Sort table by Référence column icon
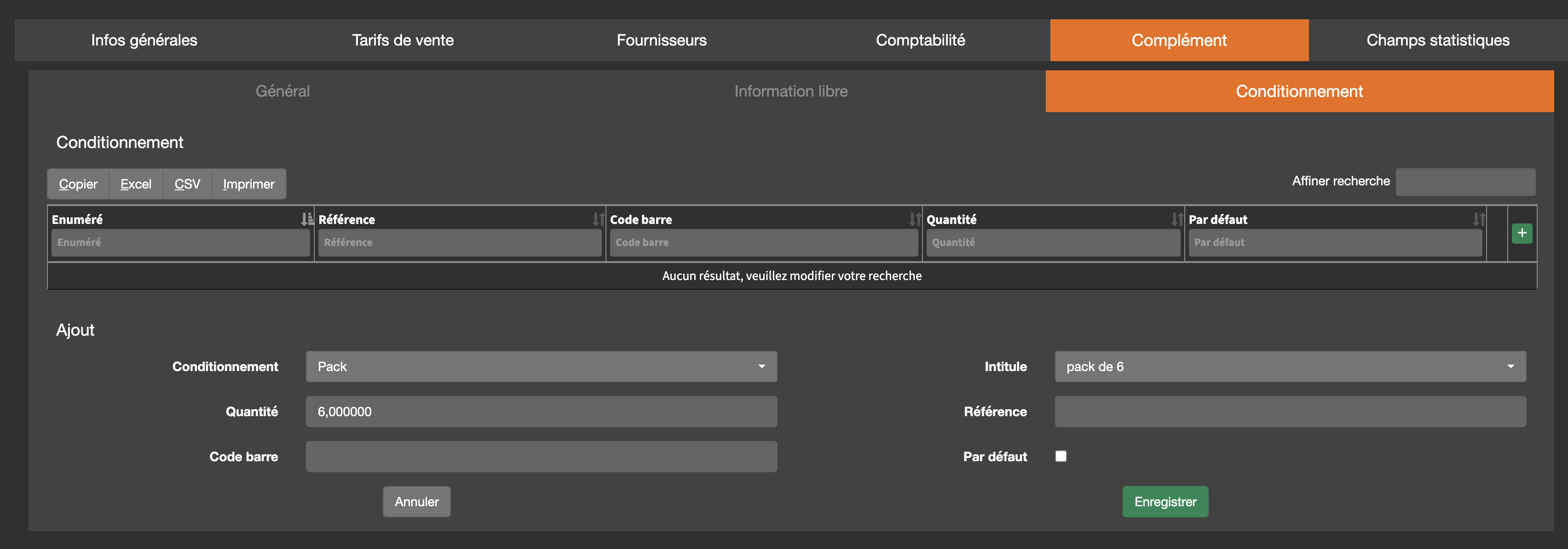The image size is (1568, 549). (x=598, y=219)
